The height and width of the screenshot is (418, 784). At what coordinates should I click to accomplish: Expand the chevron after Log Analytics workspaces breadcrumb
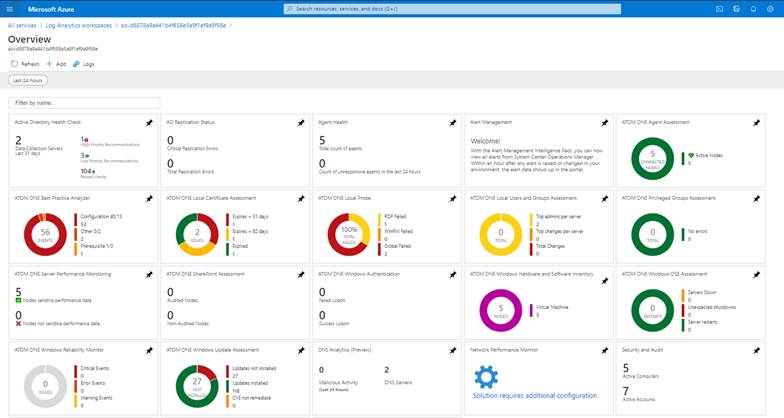(x=116, y=26)
